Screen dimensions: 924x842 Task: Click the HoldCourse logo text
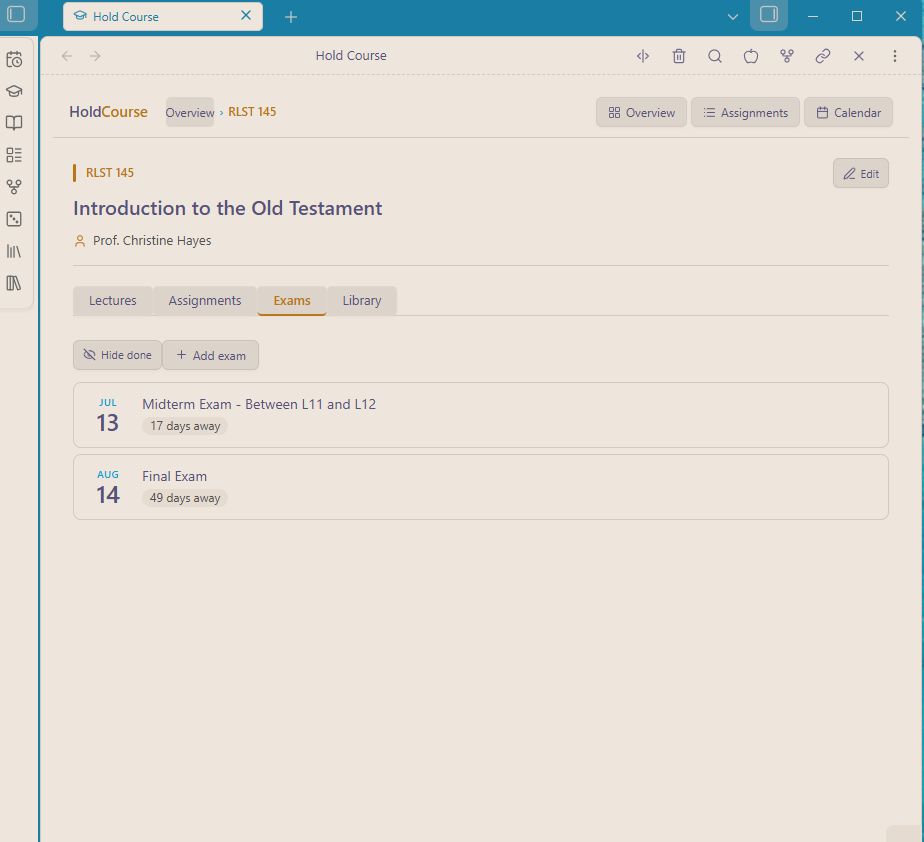(x=108, y=112)
